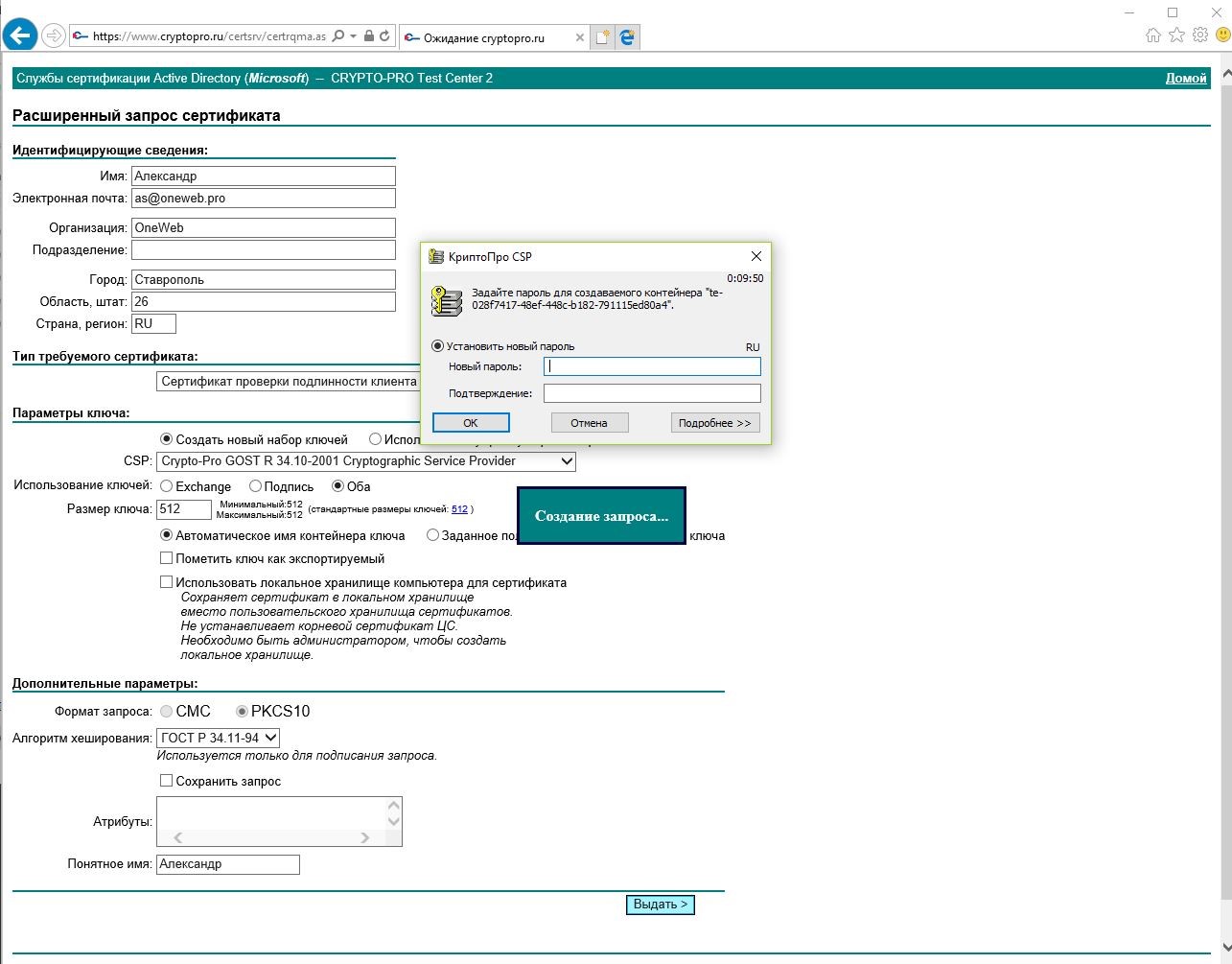Viewport: 1232px width, 964px height.
Task: Open the CSP provider dropdown
Action: click(366, 461)
